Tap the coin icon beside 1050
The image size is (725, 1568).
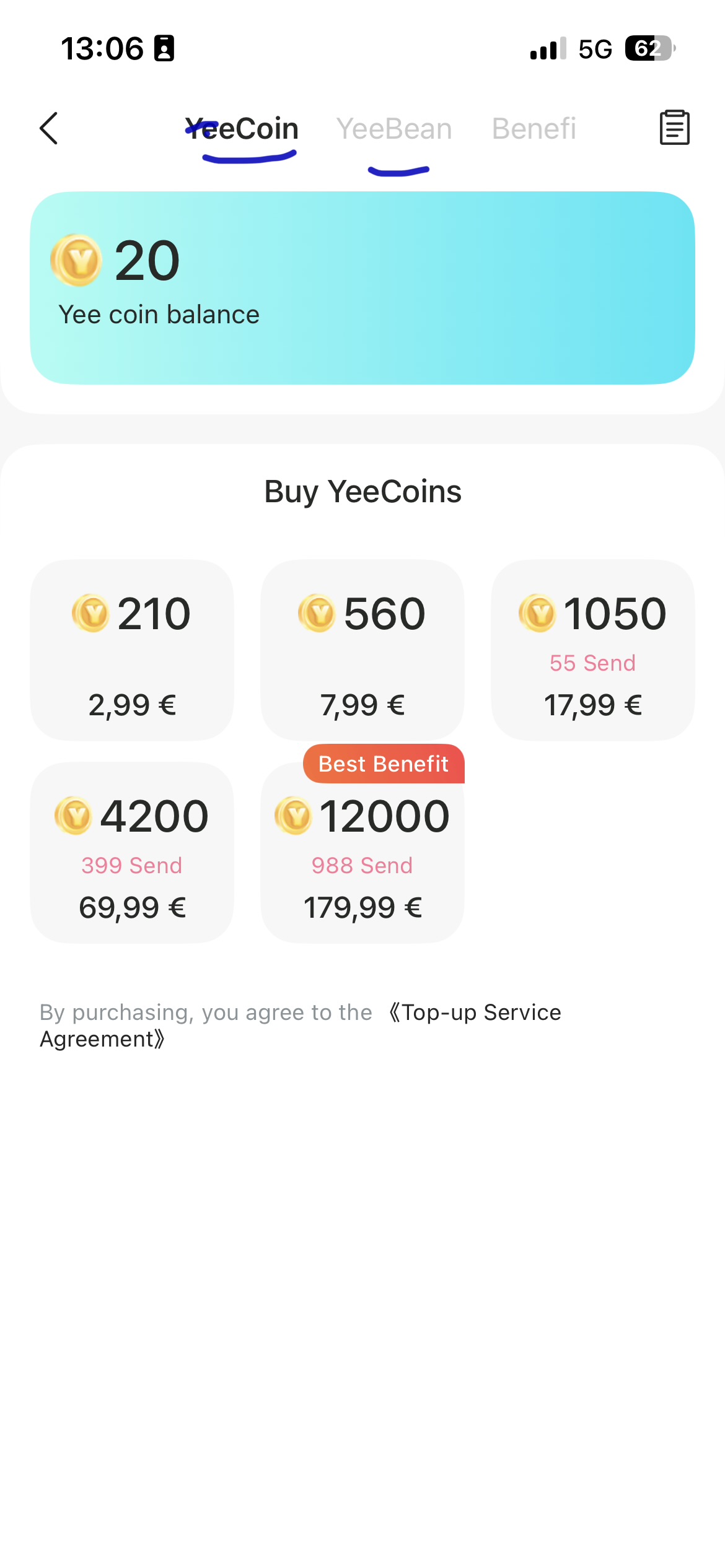(538, 613)
